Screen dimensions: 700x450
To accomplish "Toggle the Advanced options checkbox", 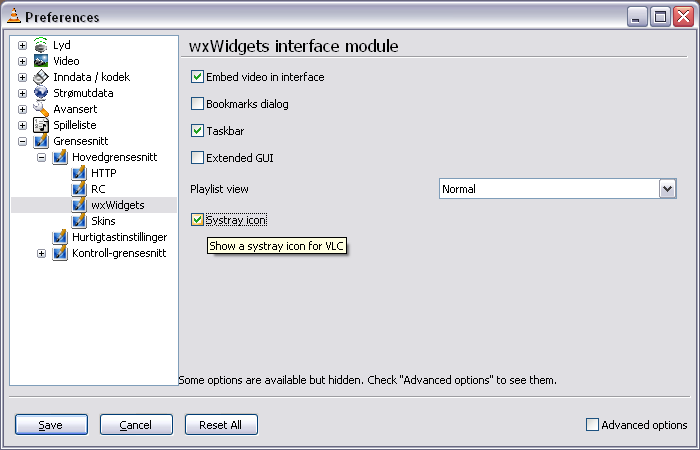I will point(592,425).
